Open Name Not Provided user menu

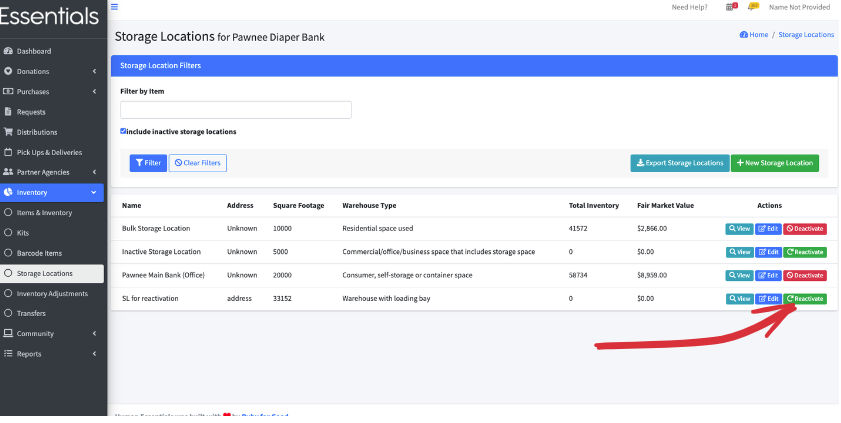coord(799,7)
